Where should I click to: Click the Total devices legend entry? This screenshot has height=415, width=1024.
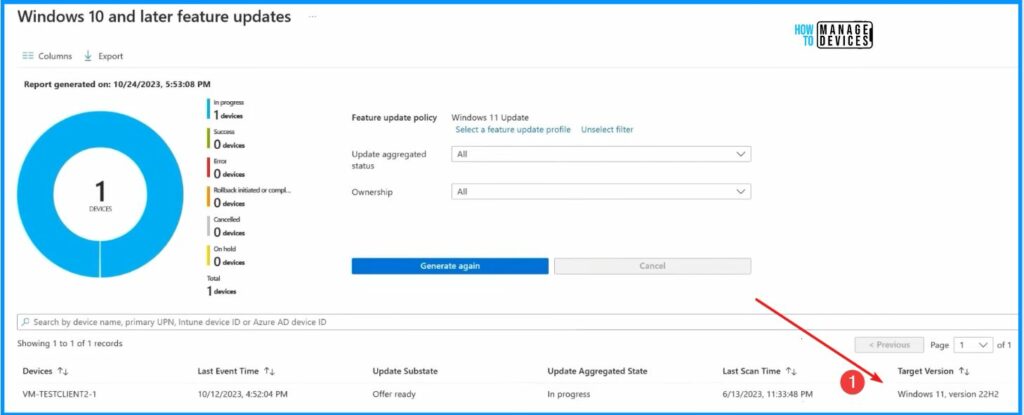coord(221,285)
